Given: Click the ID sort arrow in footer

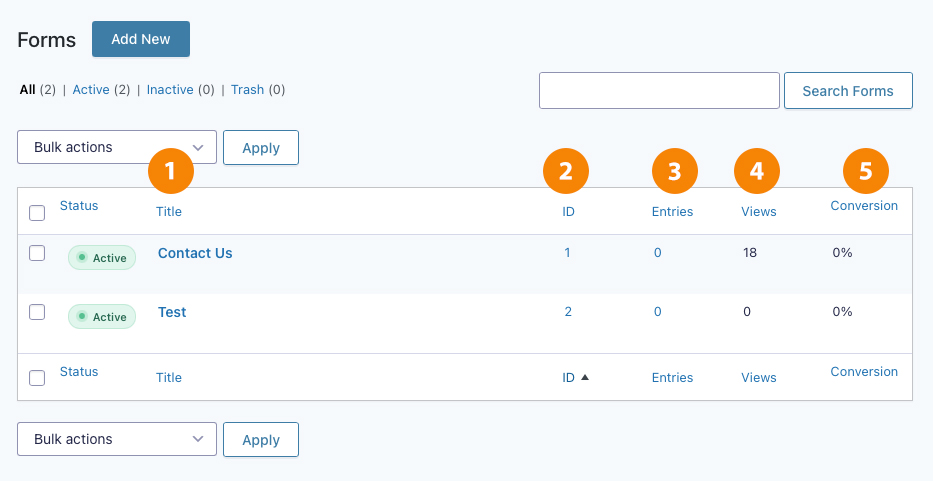Looking at the screenshot, I should pos(584,377).
